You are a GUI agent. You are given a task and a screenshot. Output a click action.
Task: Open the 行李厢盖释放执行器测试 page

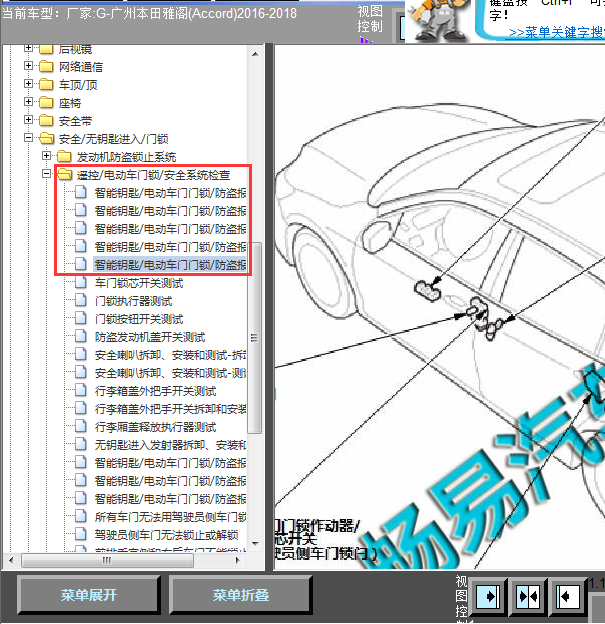[155, 427]
